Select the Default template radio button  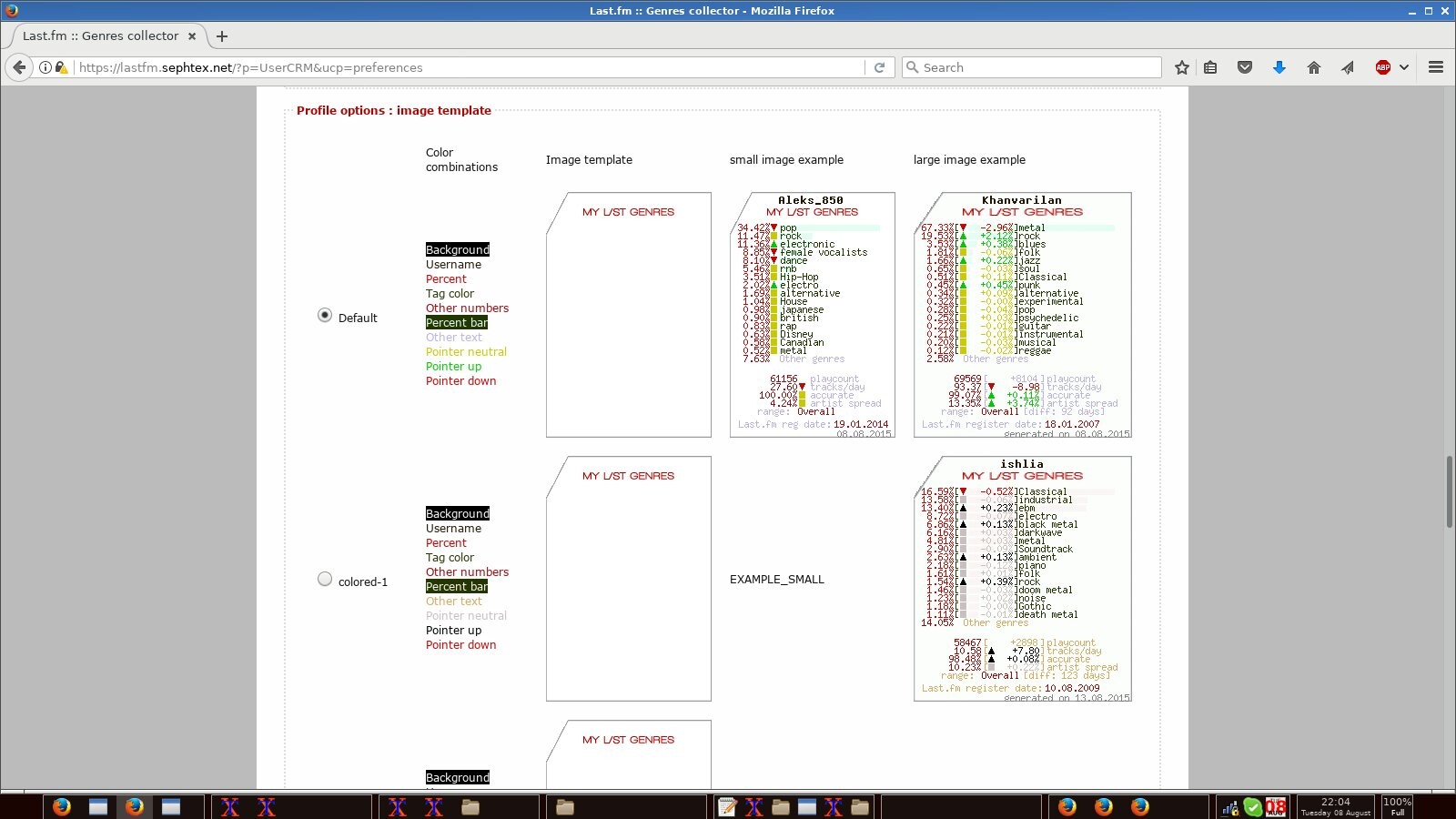pyautogui.click(x=325, y=315)
